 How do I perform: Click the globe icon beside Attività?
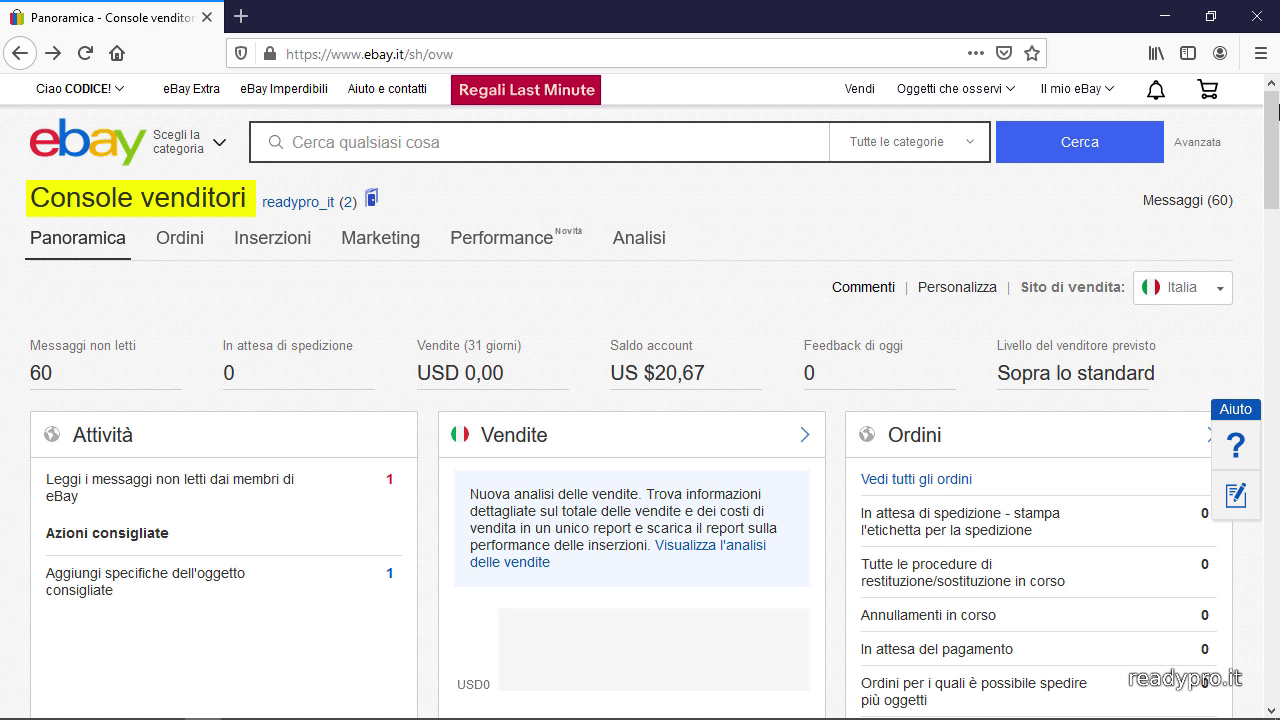tap(52, 435)
